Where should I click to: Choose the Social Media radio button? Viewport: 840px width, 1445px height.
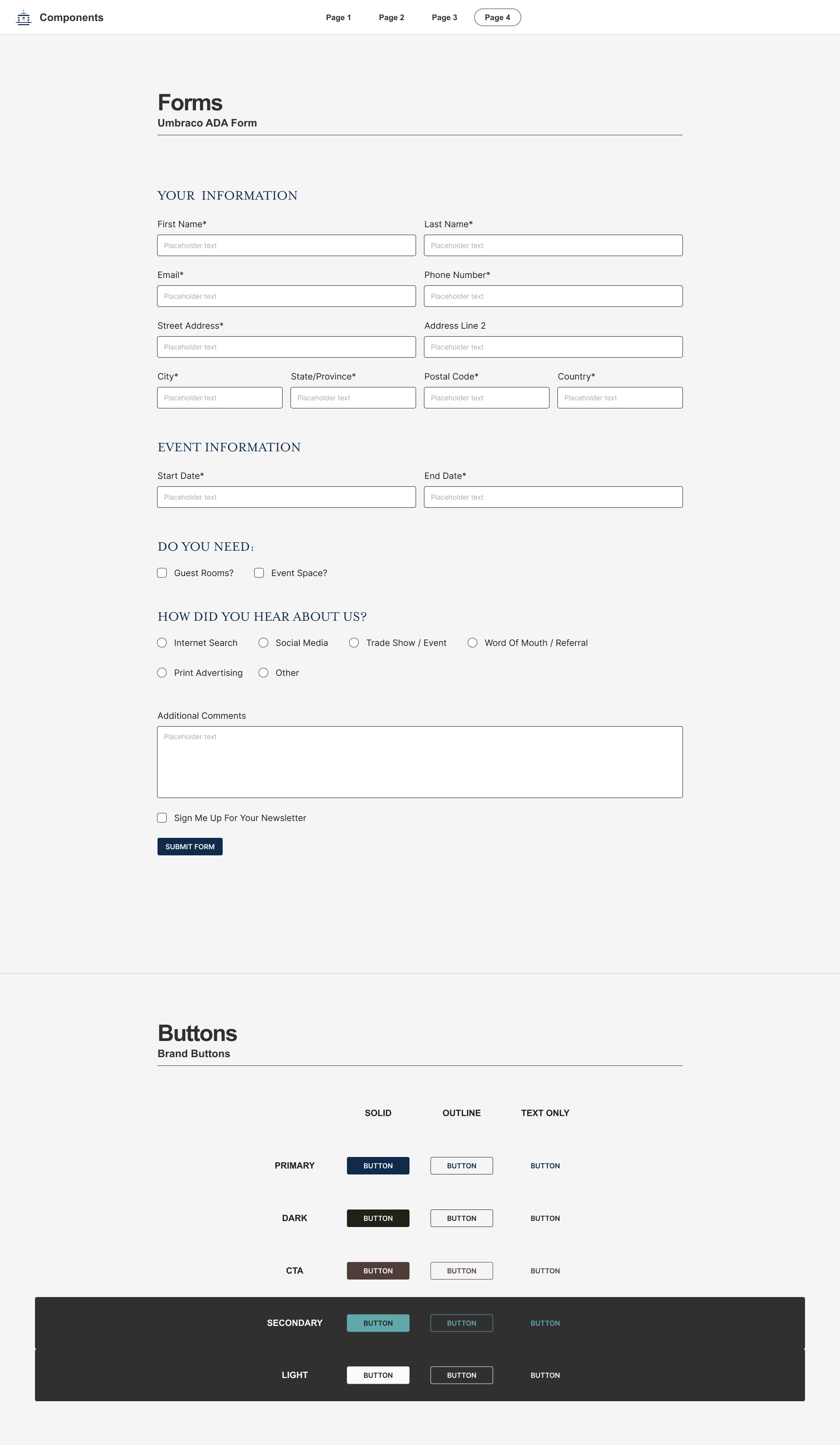263,643
